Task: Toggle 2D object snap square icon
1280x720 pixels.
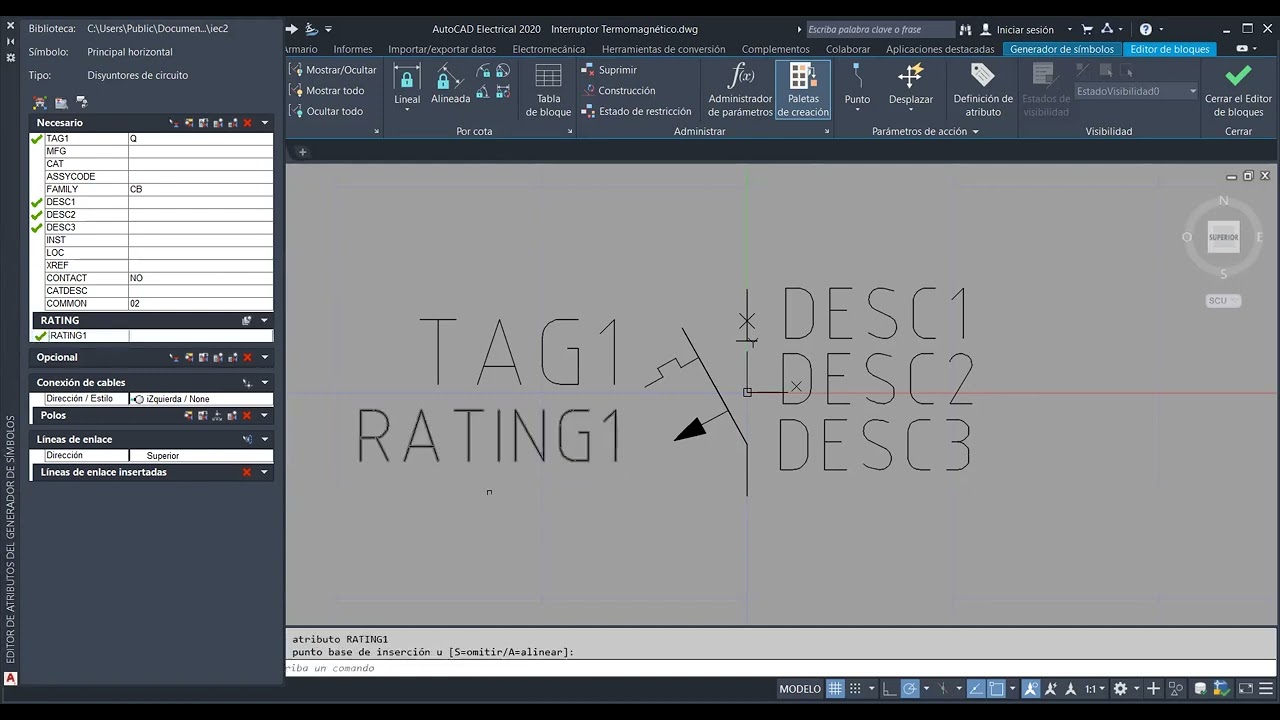Action: click(997, 689)
